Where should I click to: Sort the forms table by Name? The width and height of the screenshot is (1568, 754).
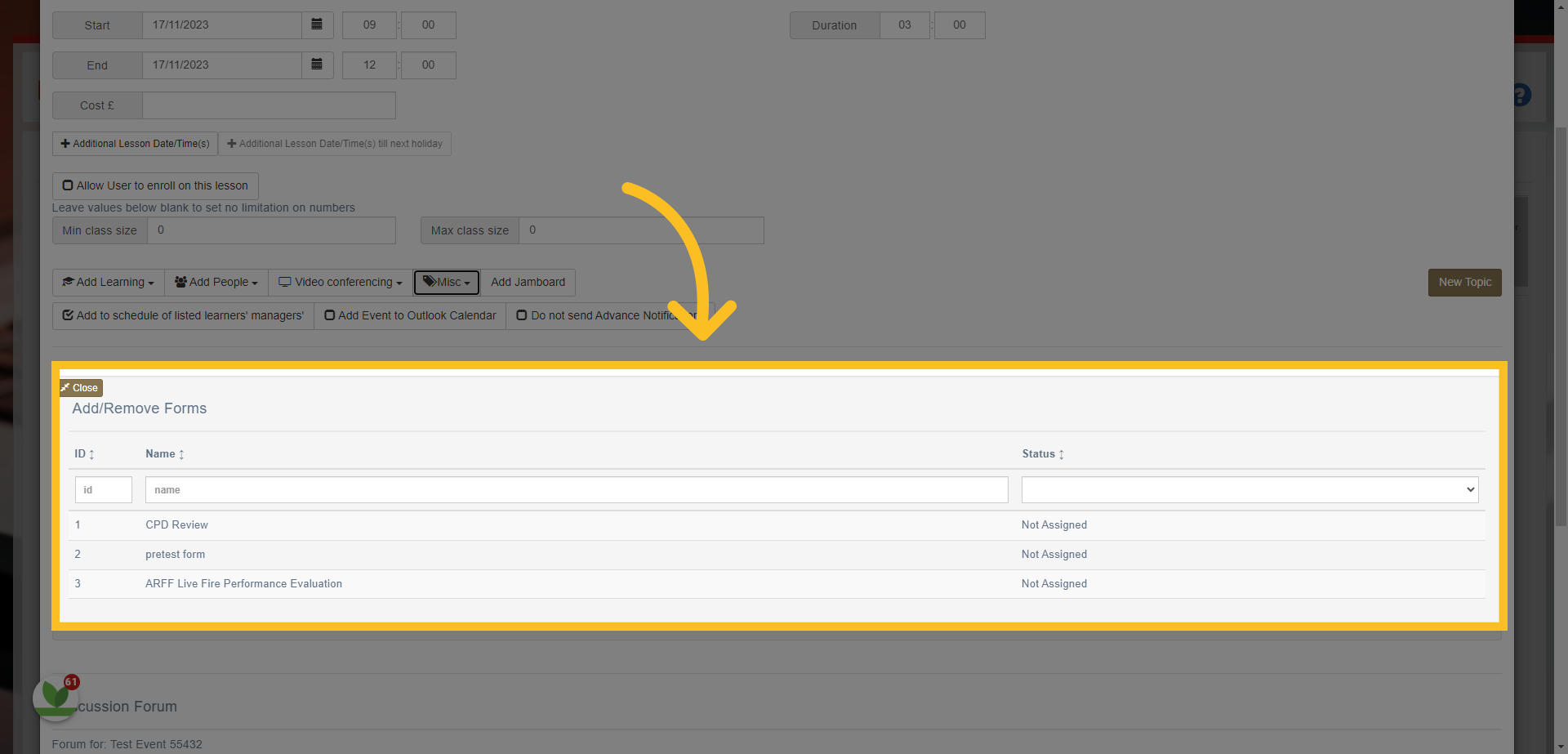click(x=165, y=453)
